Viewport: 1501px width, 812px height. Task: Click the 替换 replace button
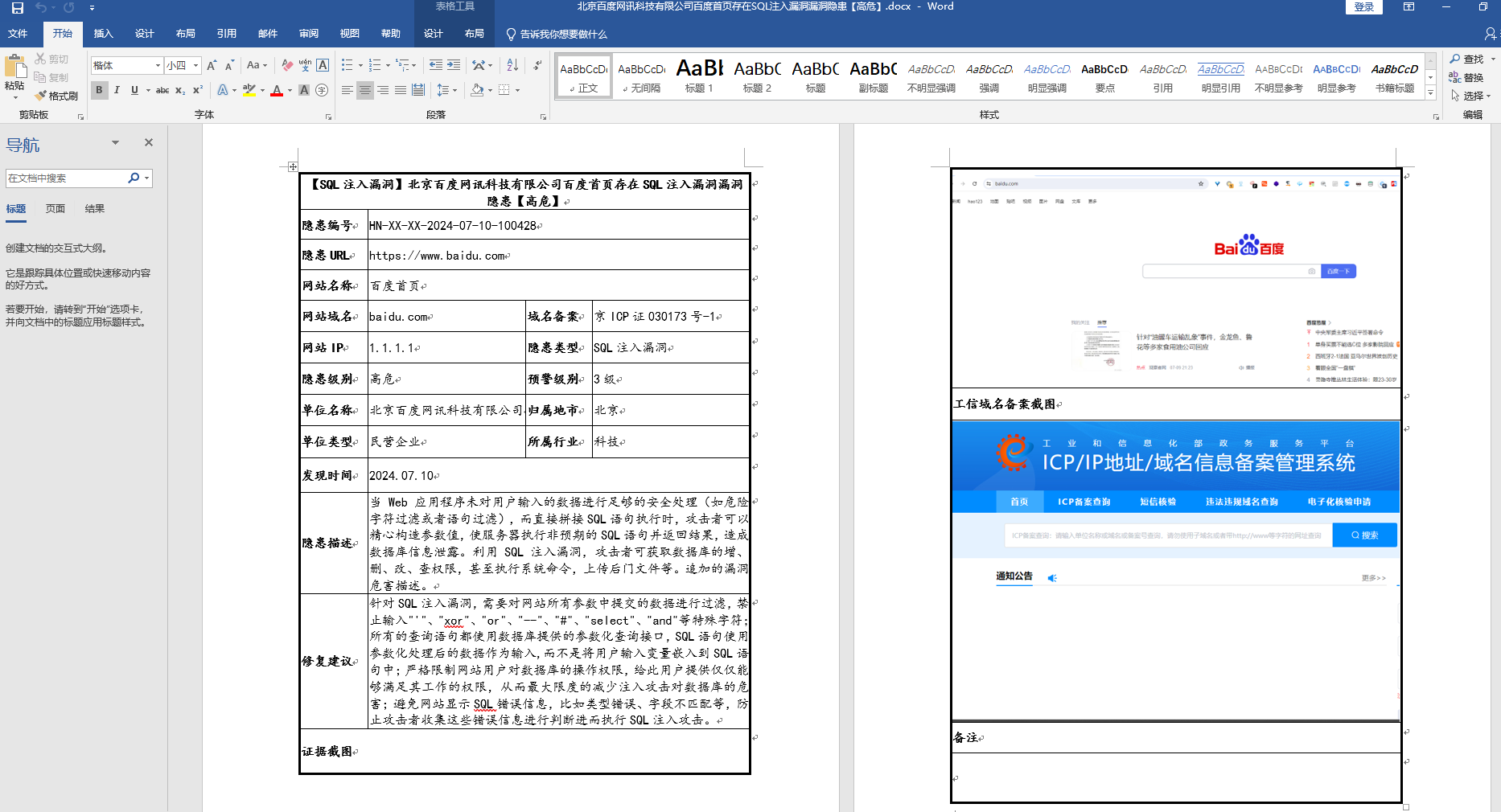[1467, 77]
